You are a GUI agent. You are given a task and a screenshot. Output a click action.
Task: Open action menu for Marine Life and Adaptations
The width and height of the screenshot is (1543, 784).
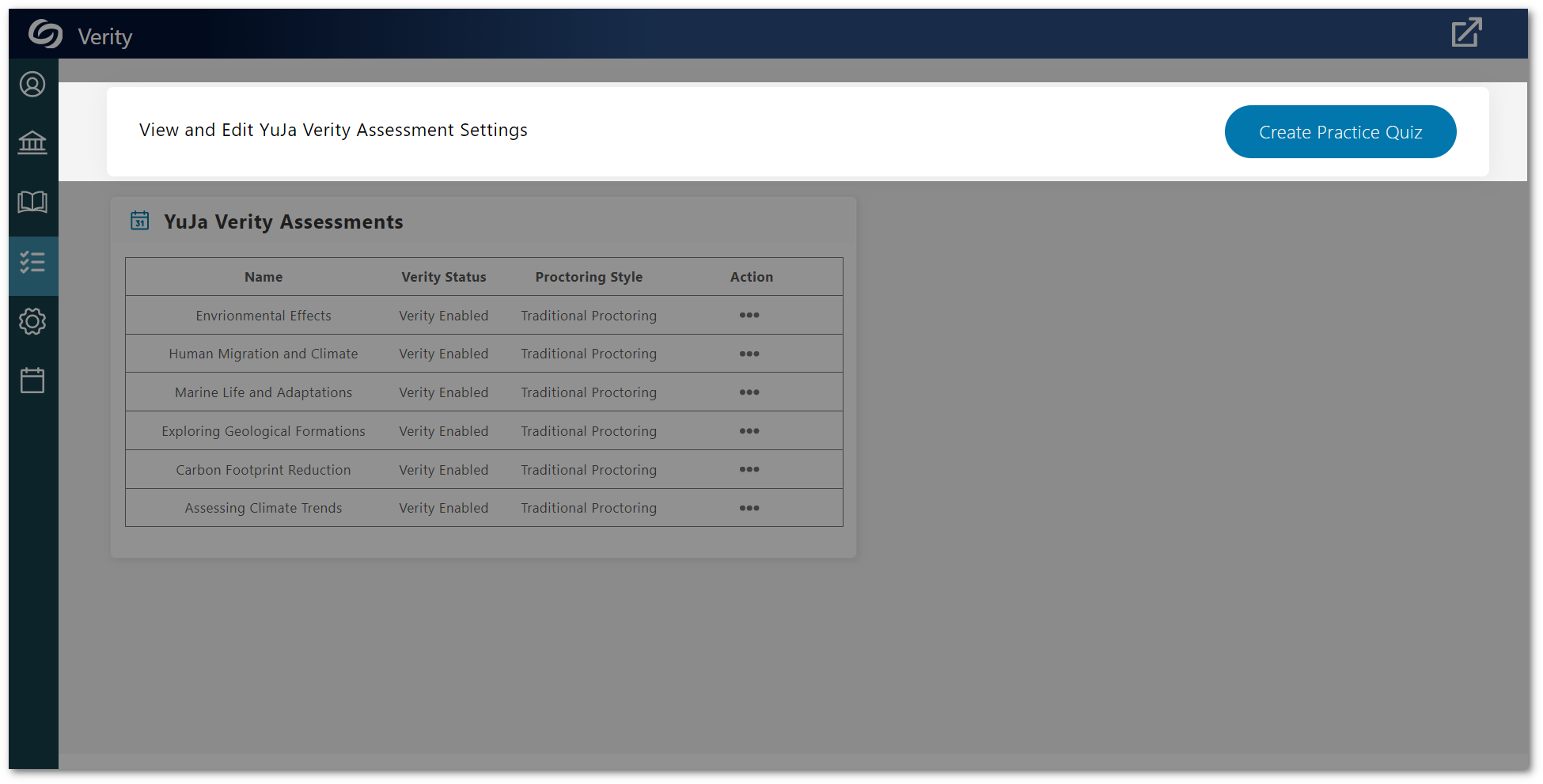[x=749, y=392]
